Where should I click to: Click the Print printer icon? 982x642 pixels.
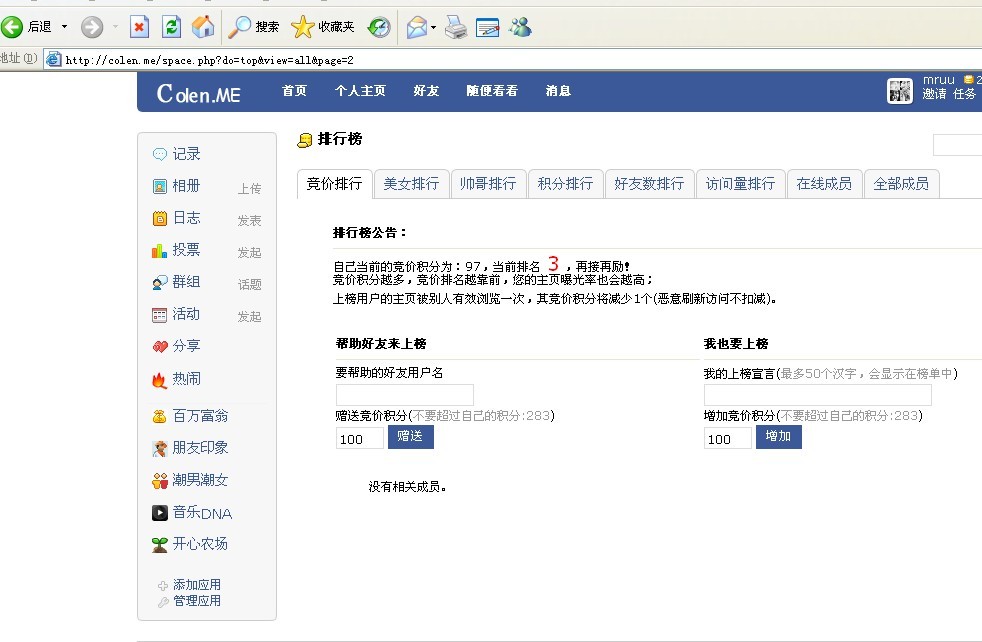point(456,27)
